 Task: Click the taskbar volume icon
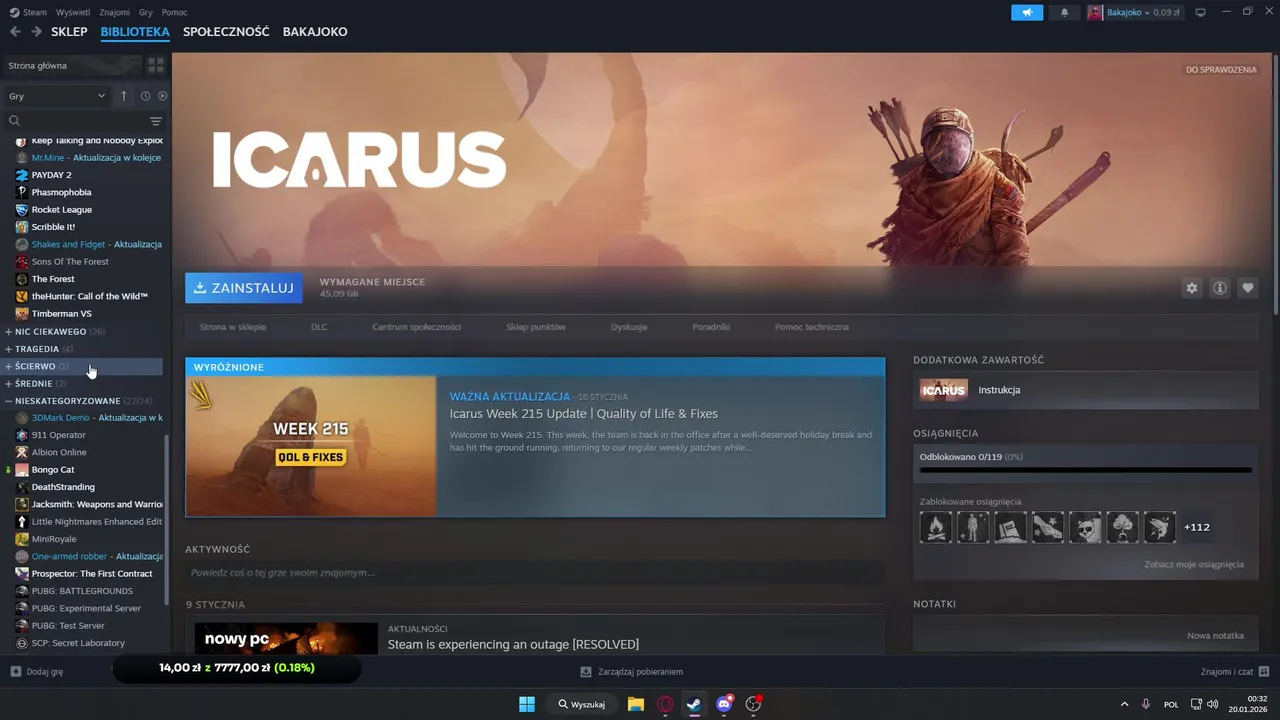click(x=1213, y=704)
